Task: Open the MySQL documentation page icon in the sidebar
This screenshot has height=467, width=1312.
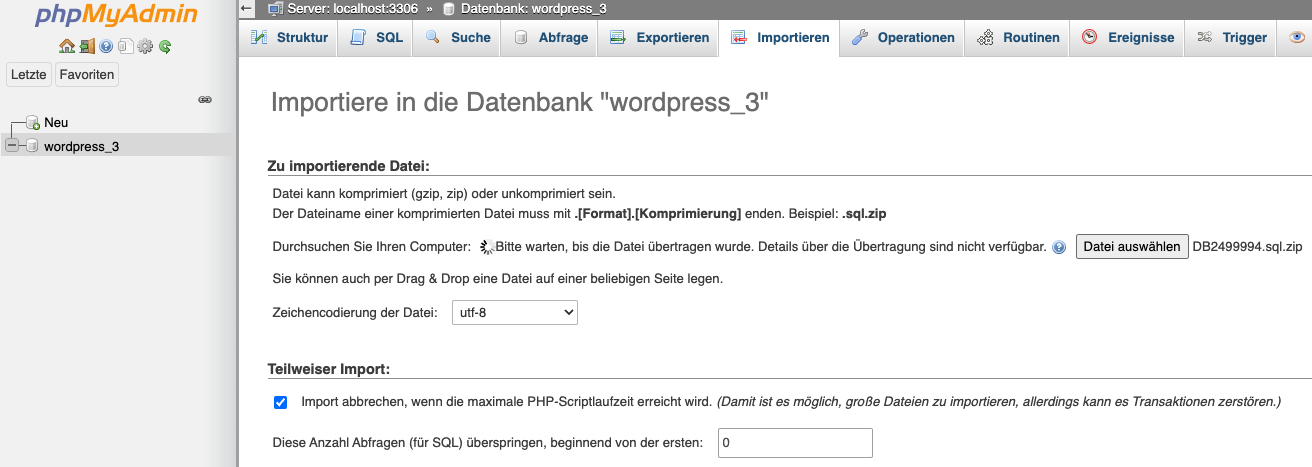Action: pyautogui.click(x=125, y=46)
